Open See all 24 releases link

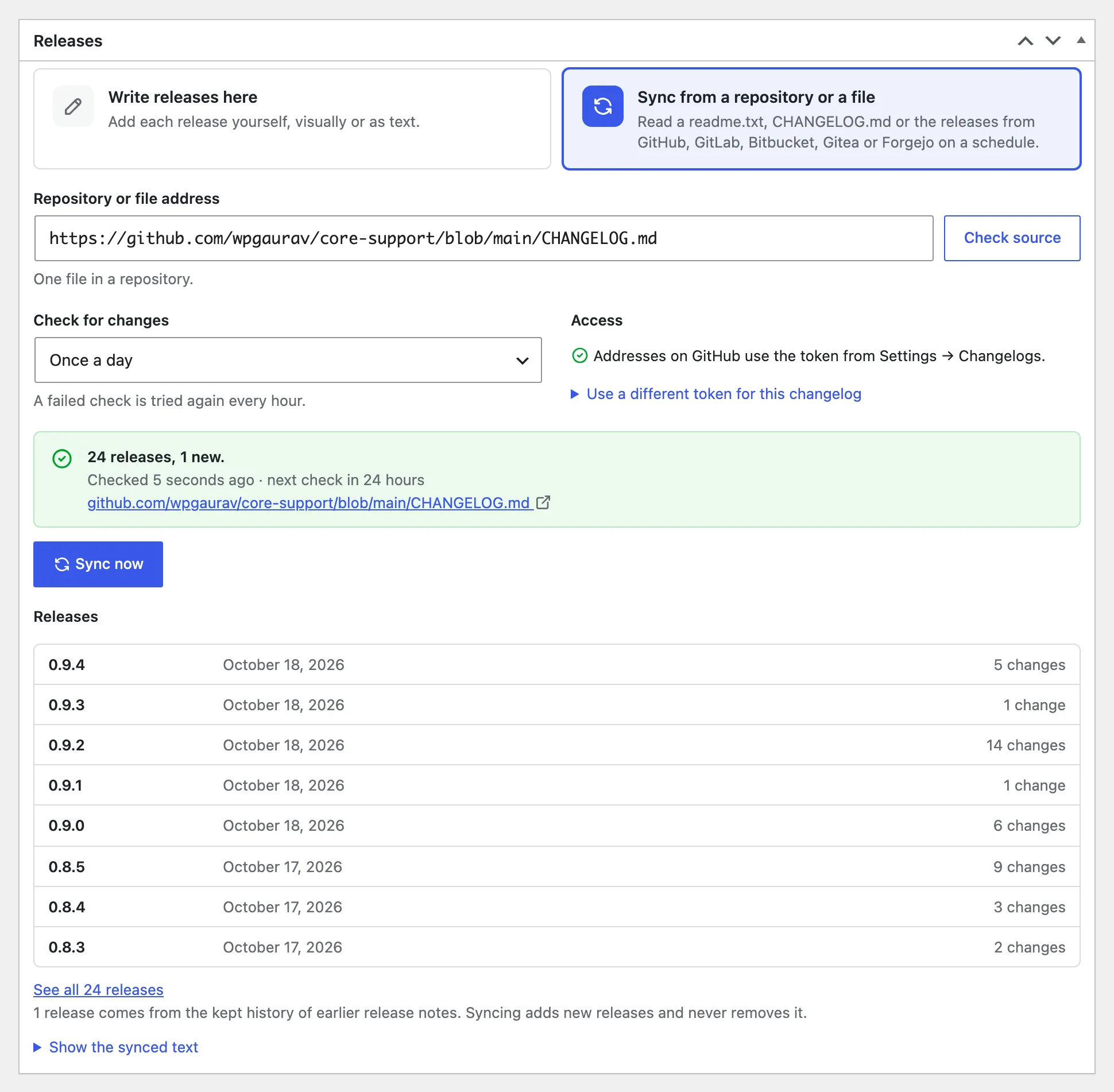point(98,990)
